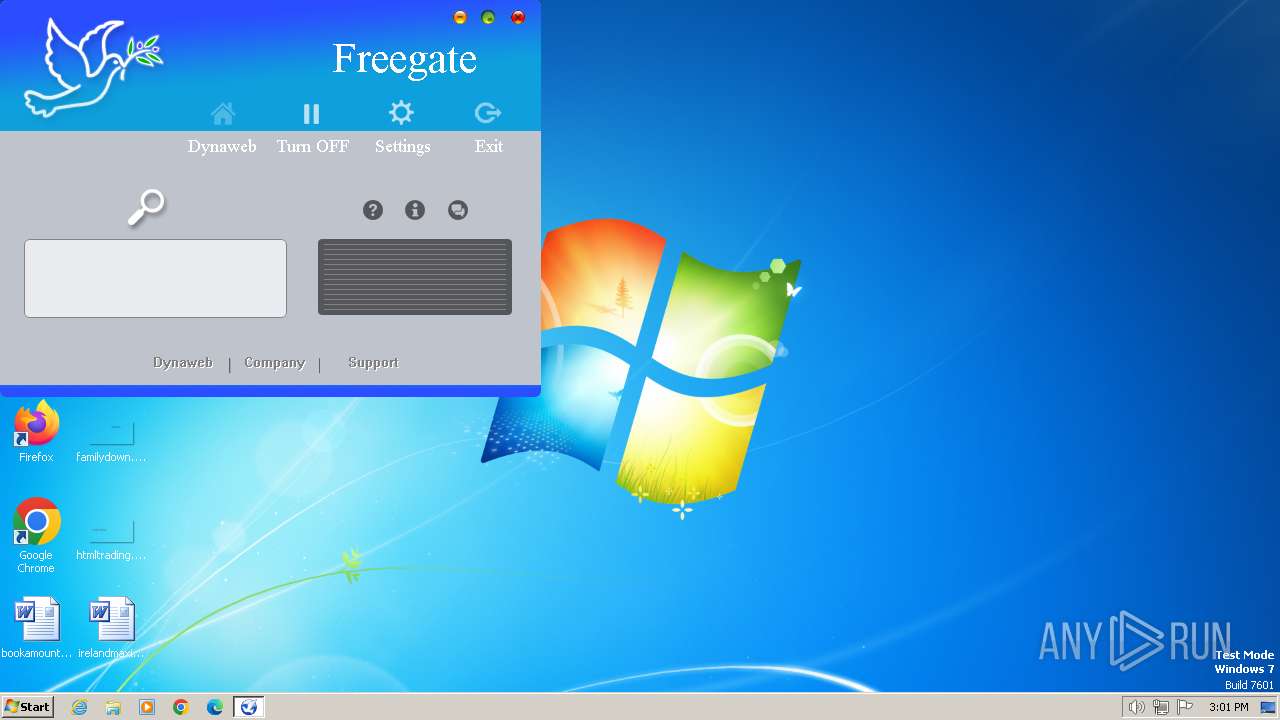Open the Dynaweb link at the bottom of Freegate
Image resolution: width=1280 pixels, height=720 pixels.
click(x=183, y=363)
